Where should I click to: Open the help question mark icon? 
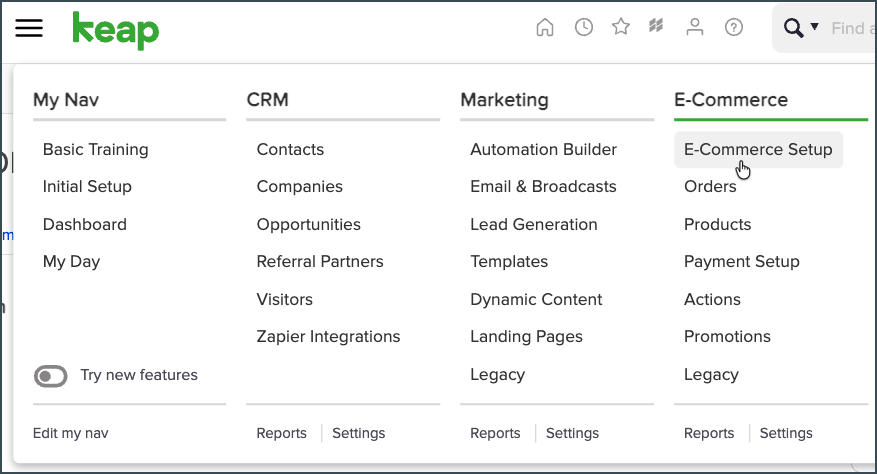pos(733,27)
